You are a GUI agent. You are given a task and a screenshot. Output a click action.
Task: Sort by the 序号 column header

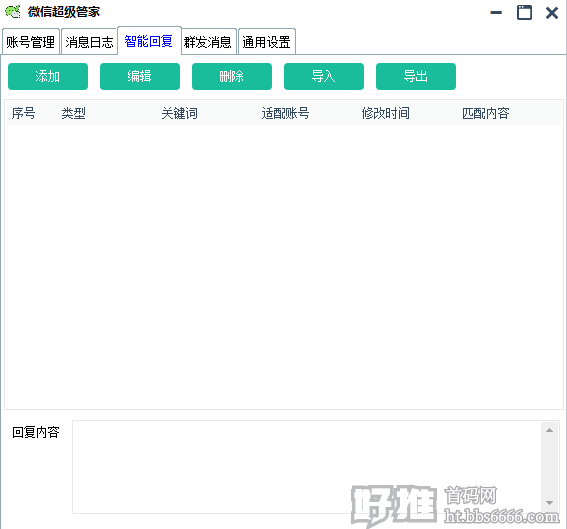24,113
